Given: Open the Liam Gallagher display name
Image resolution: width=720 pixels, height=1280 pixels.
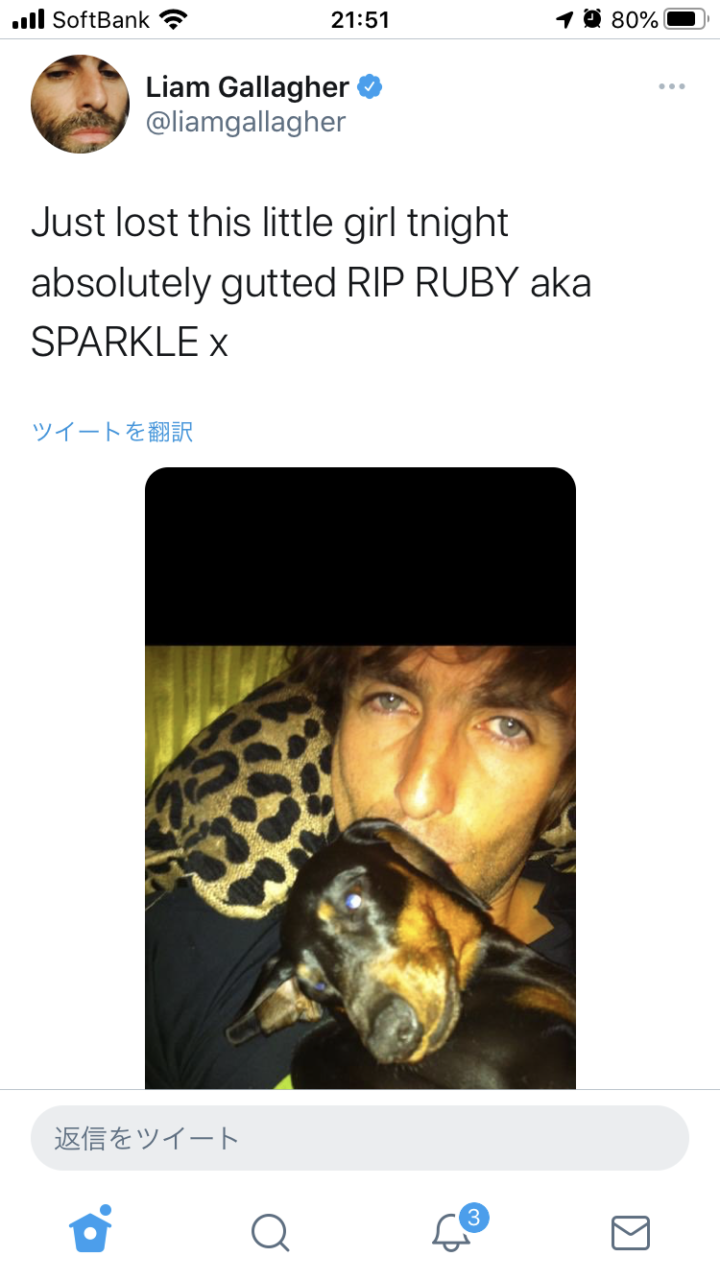Looking at the screenshot, I should 247,87.
